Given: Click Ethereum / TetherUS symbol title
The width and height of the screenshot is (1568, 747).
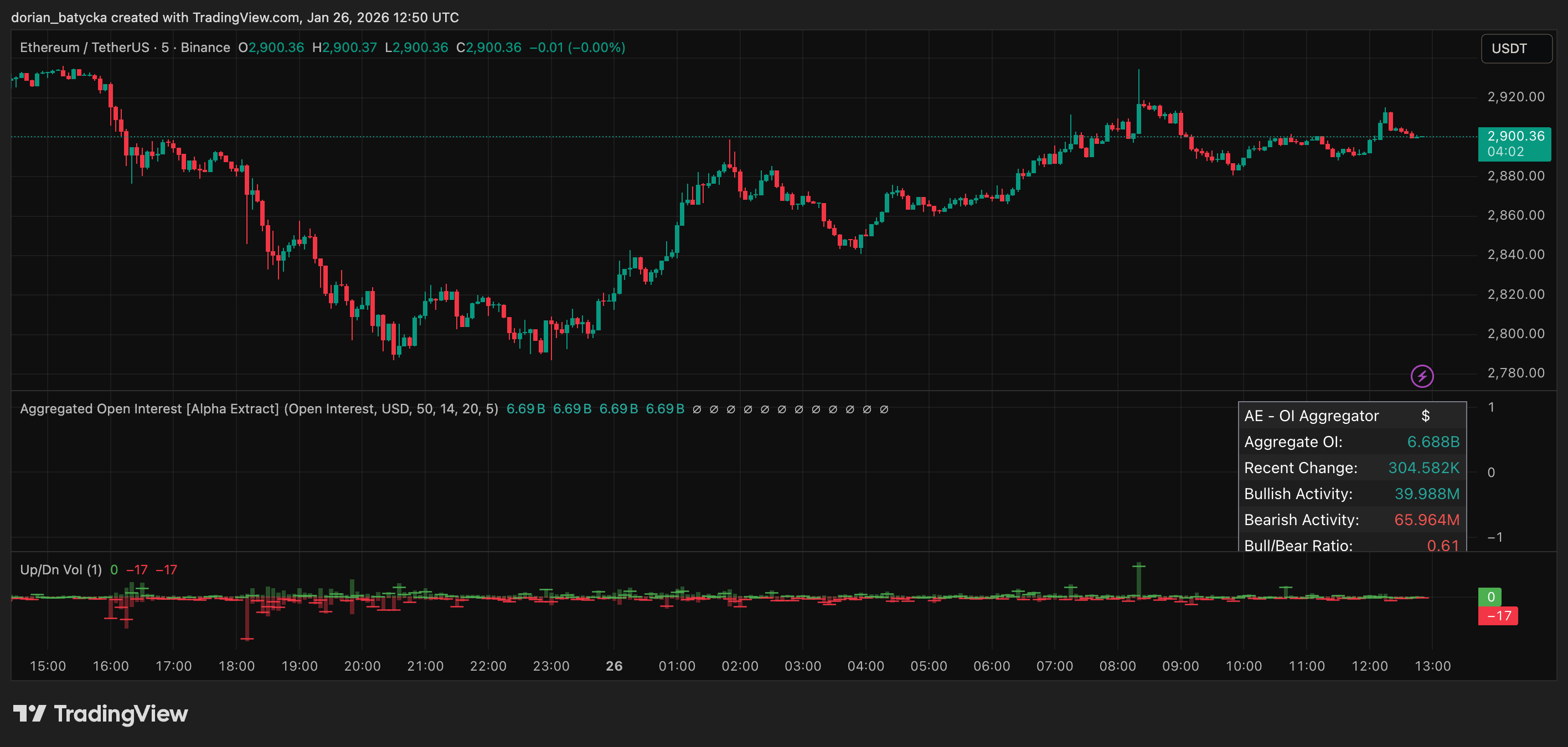Looking at the screenshot, I should click(84, 48).
